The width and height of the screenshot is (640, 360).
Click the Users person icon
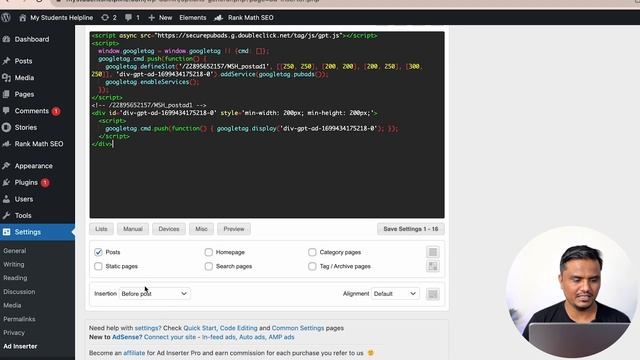point(6,199)
